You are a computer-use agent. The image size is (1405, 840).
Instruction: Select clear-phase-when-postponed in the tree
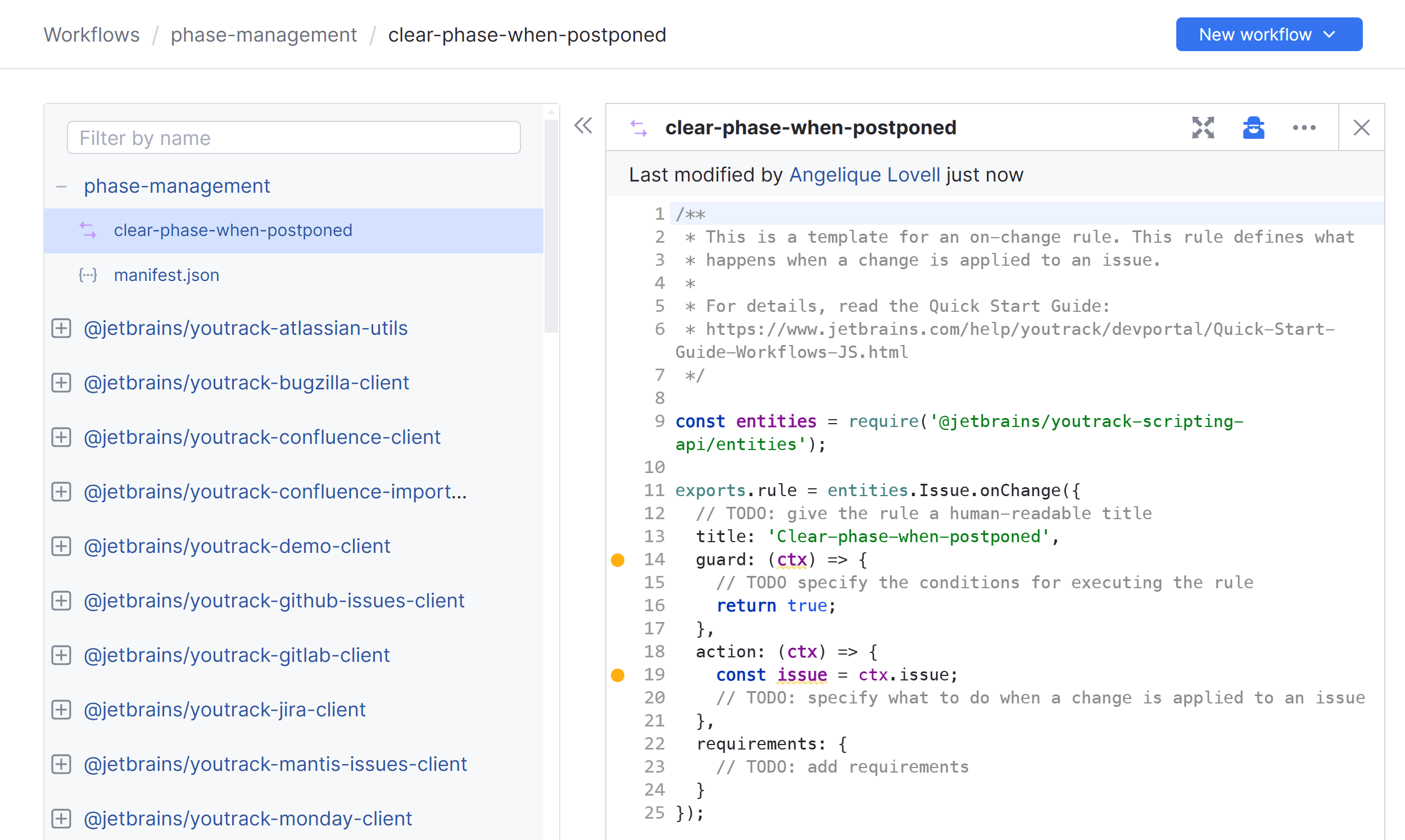click(294, 230)
